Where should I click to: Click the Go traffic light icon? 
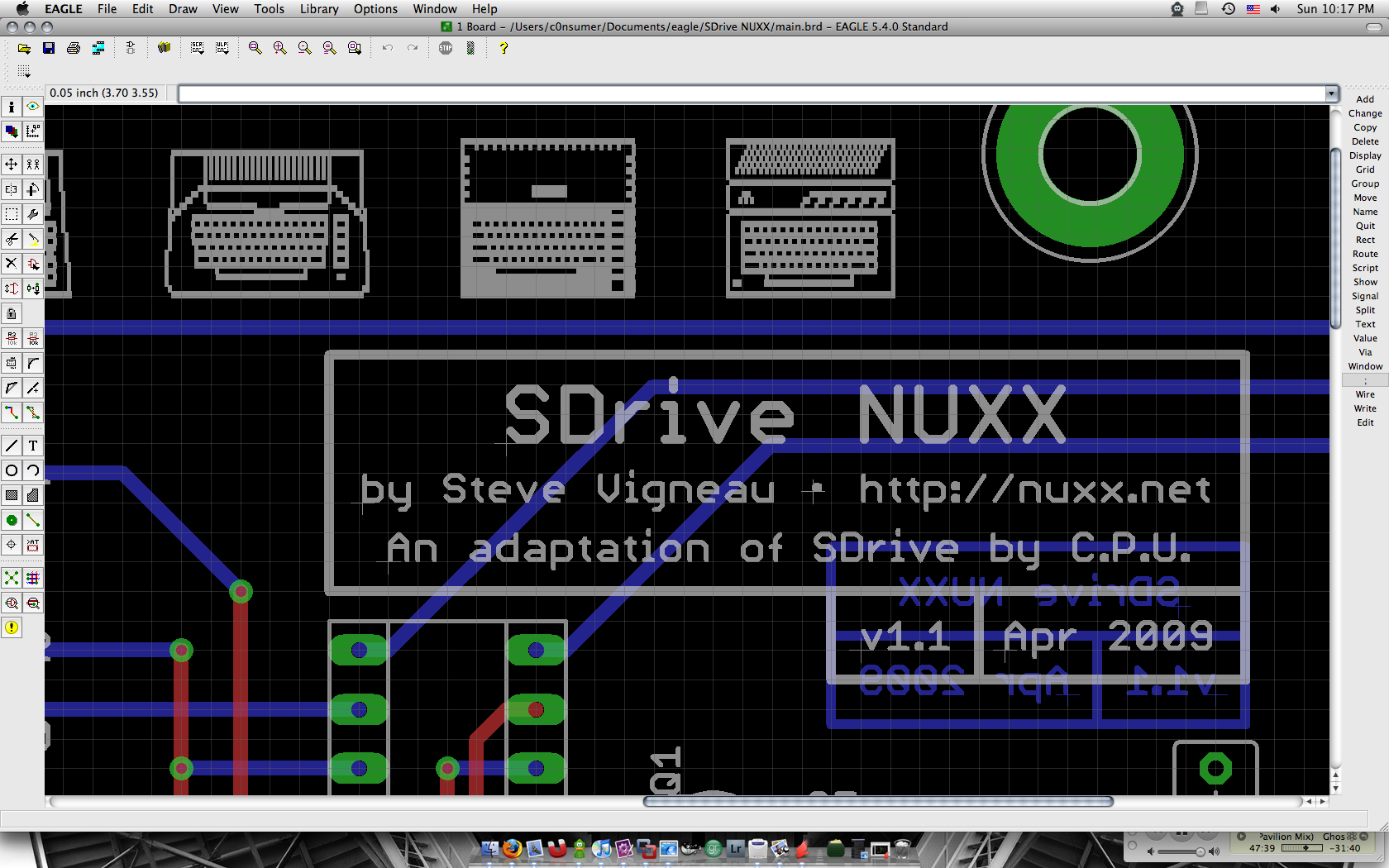coord(470,48)
